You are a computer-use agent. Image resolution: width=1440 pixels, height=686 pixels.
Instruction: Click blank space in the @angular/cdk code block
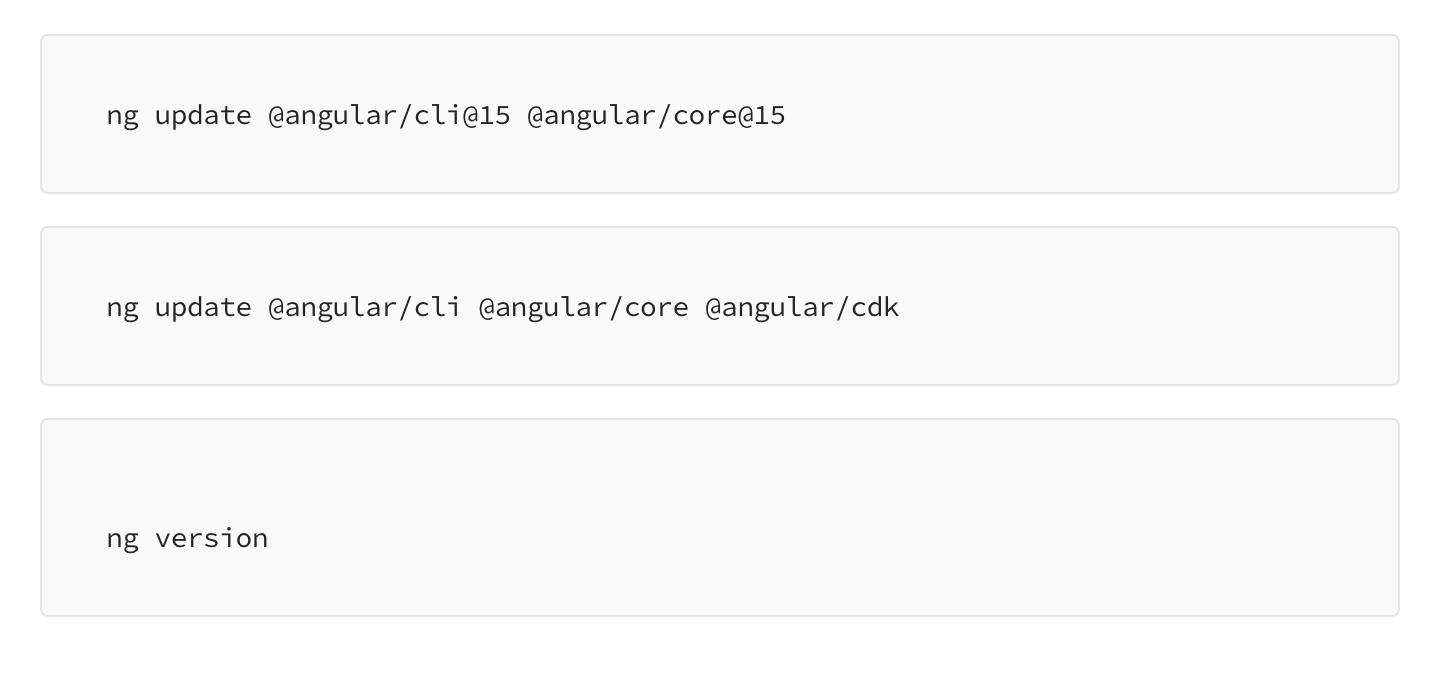(1150, 307)
